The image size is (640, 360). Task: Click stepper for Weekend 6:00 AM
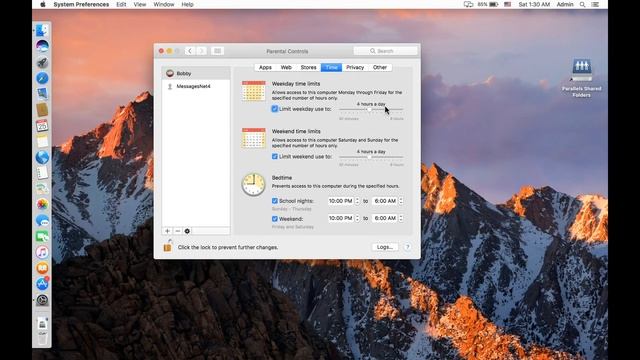401,218
